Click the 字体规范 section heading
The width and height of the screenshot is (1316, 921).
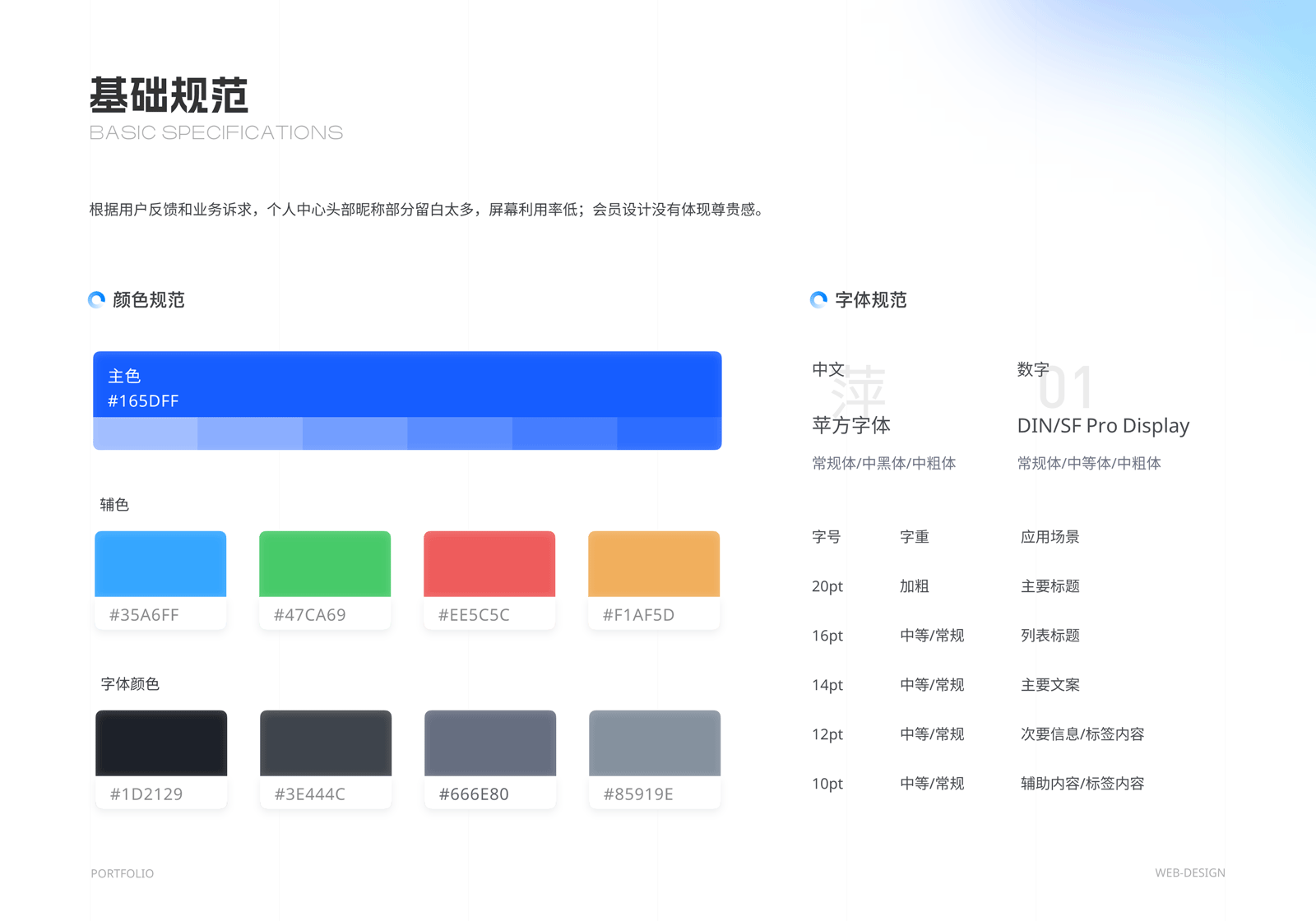(871, 300)
